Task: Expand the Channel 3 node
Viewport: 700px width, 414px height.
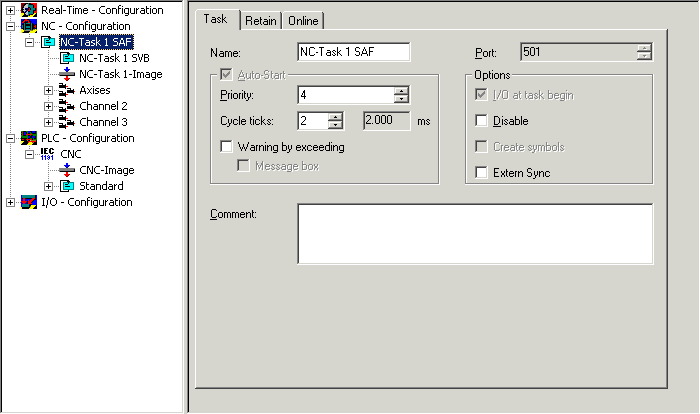Action: point(48,122)
